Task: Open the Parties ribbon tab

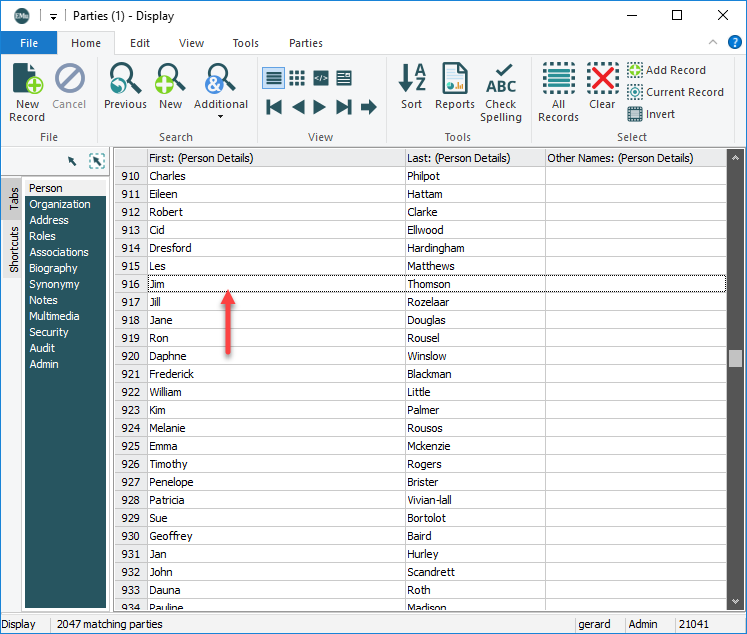Action: tap(305, 43)
